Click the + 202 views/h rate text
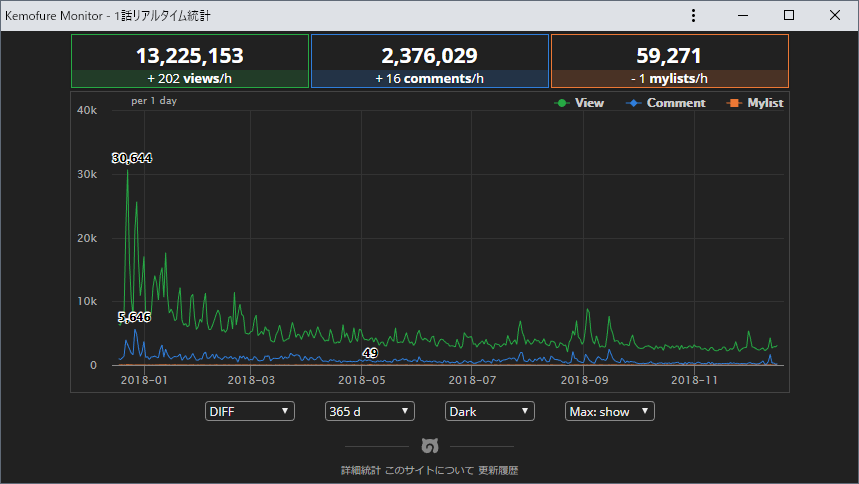Image resolution: width=859 pixels, height=484 pixels. pyautogui.click(x=190, y=78)
